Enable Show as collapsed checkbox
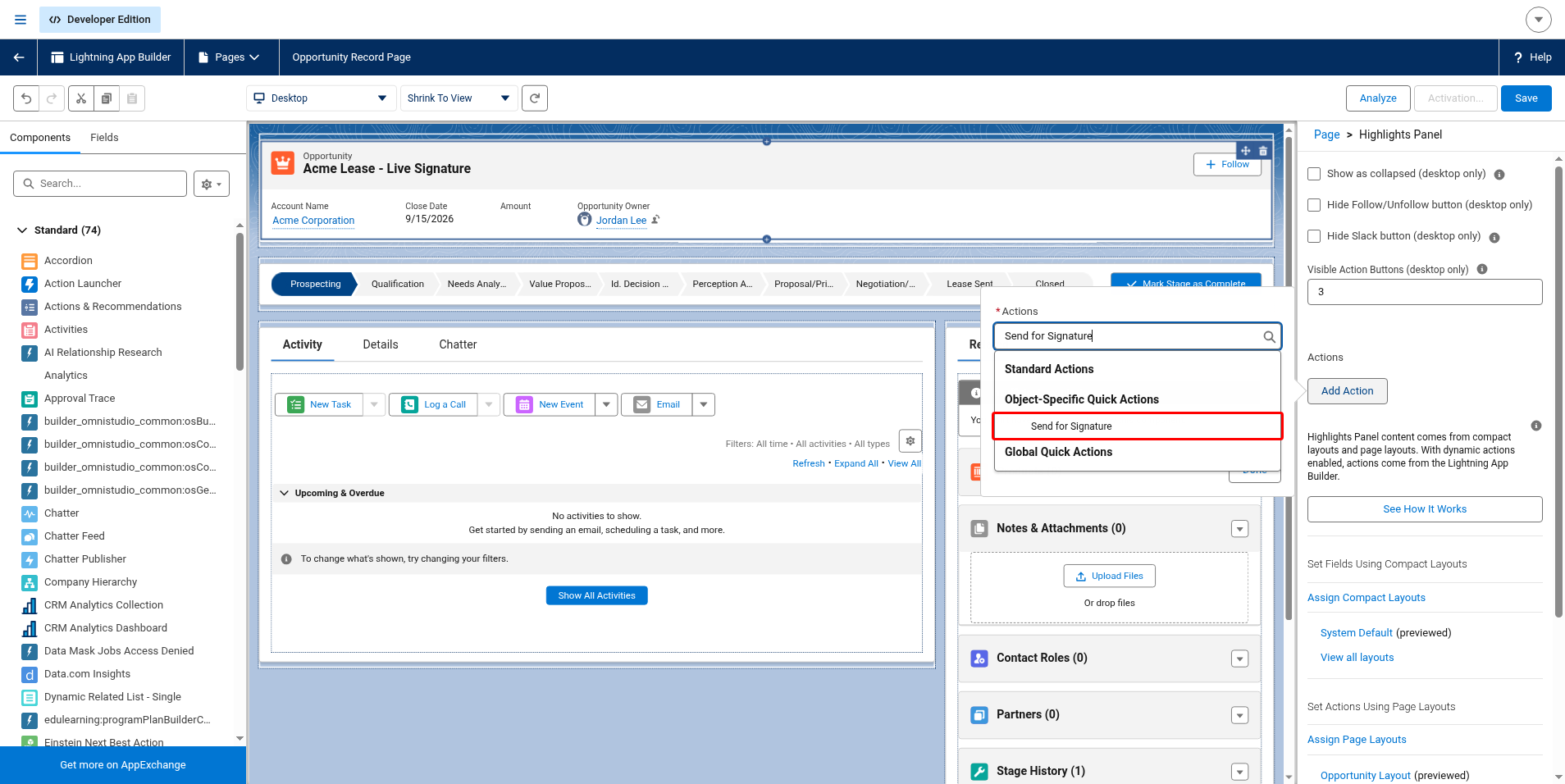This screenshot has height=784, width=1565. coord(1314,174)
